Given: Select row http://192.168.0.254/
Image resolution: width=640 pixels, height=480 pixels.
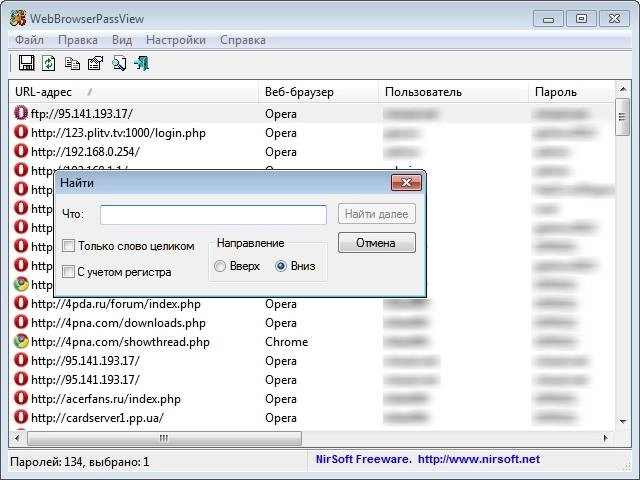Looking at the screenshot, I should (x=312, y=151).
